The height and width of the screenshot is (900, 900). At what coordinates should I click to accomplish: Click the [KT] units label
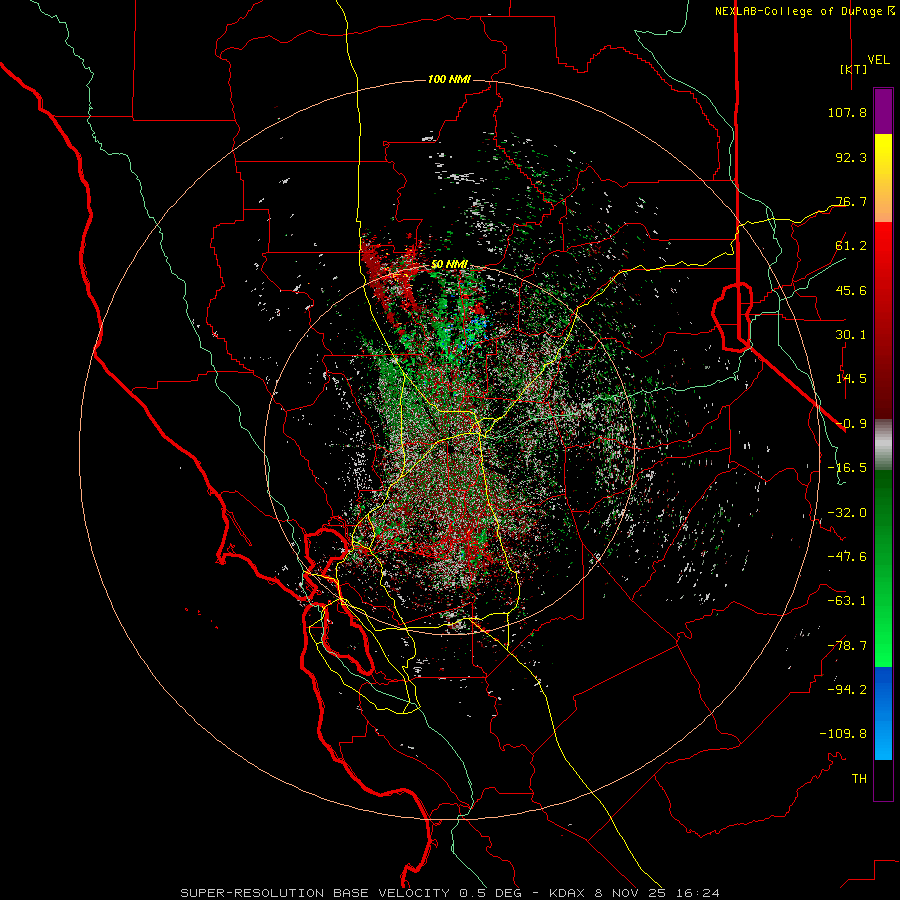(854, 69)
